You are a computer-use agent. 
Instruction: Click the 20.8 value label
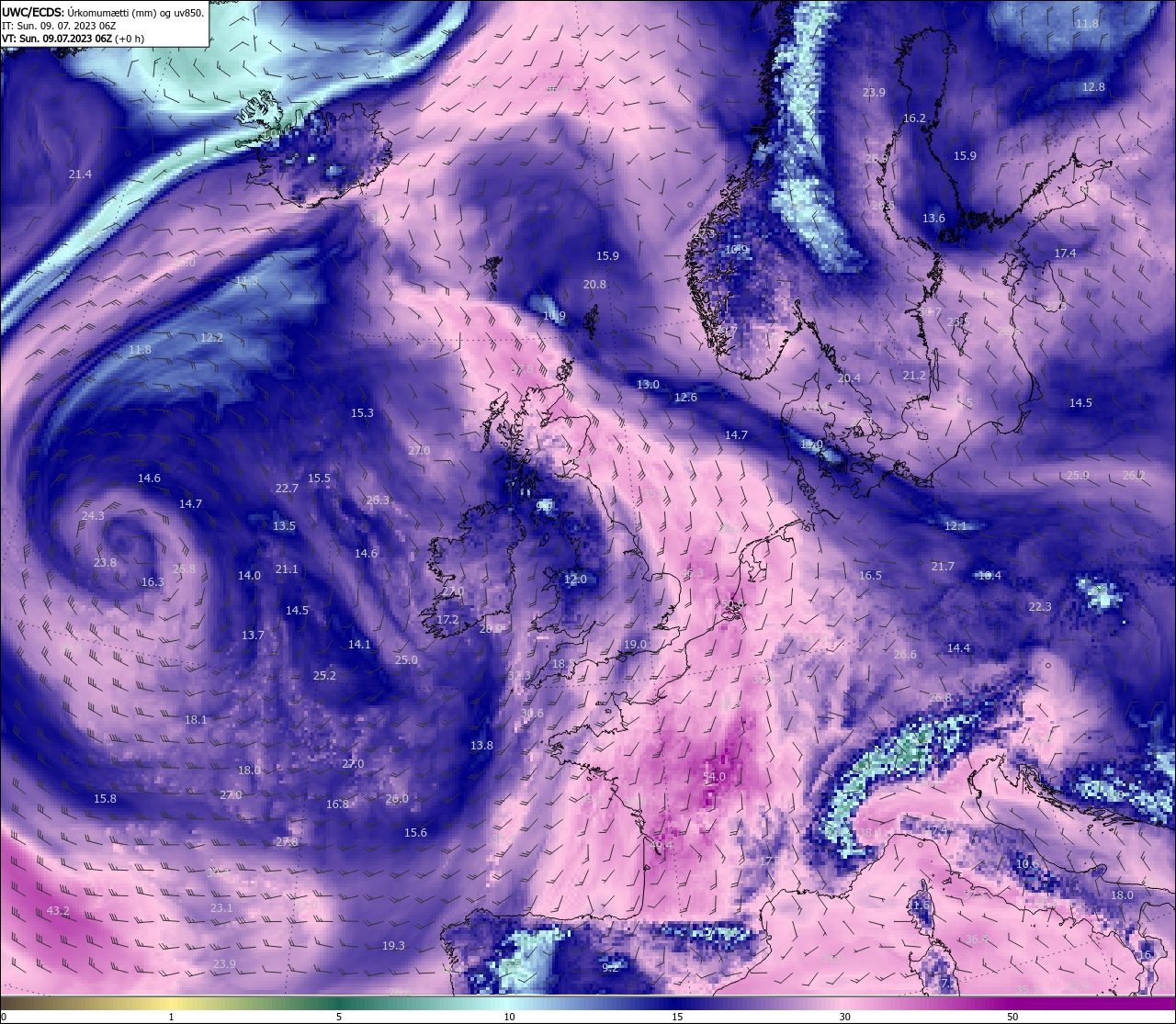click(594, 285)
